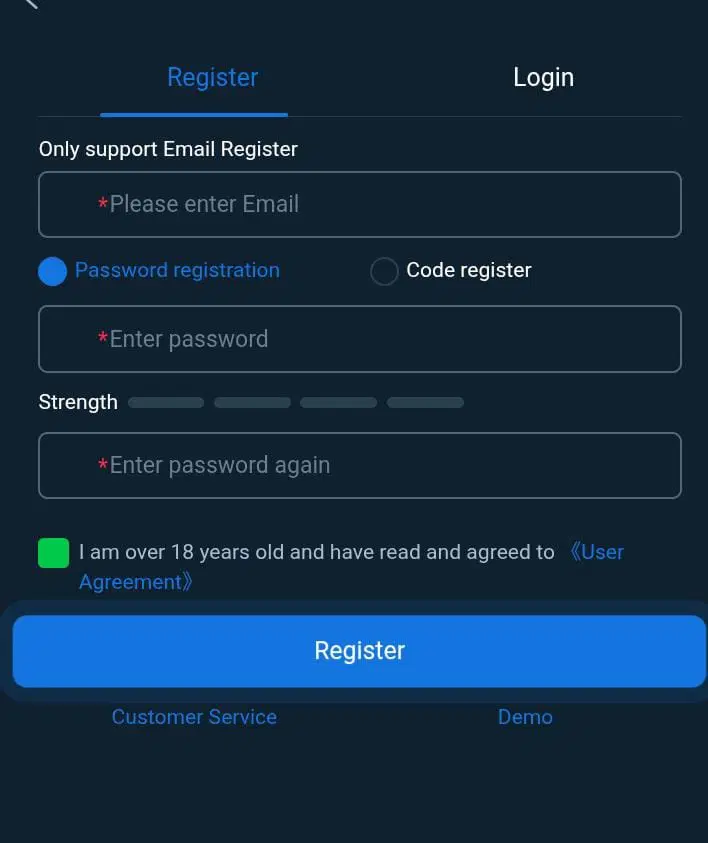708x843 pixels.
Task: Click the Enter password again field
Action: pyautogui.click(x=360, y=466)
